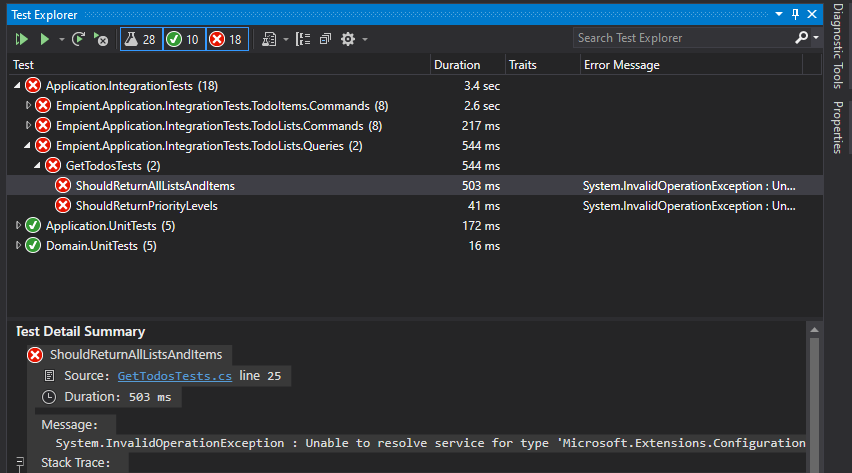Click error message of ShouldReturnPriorityLevels row
This screenshot has height=473, width=852.
point(689,206)
